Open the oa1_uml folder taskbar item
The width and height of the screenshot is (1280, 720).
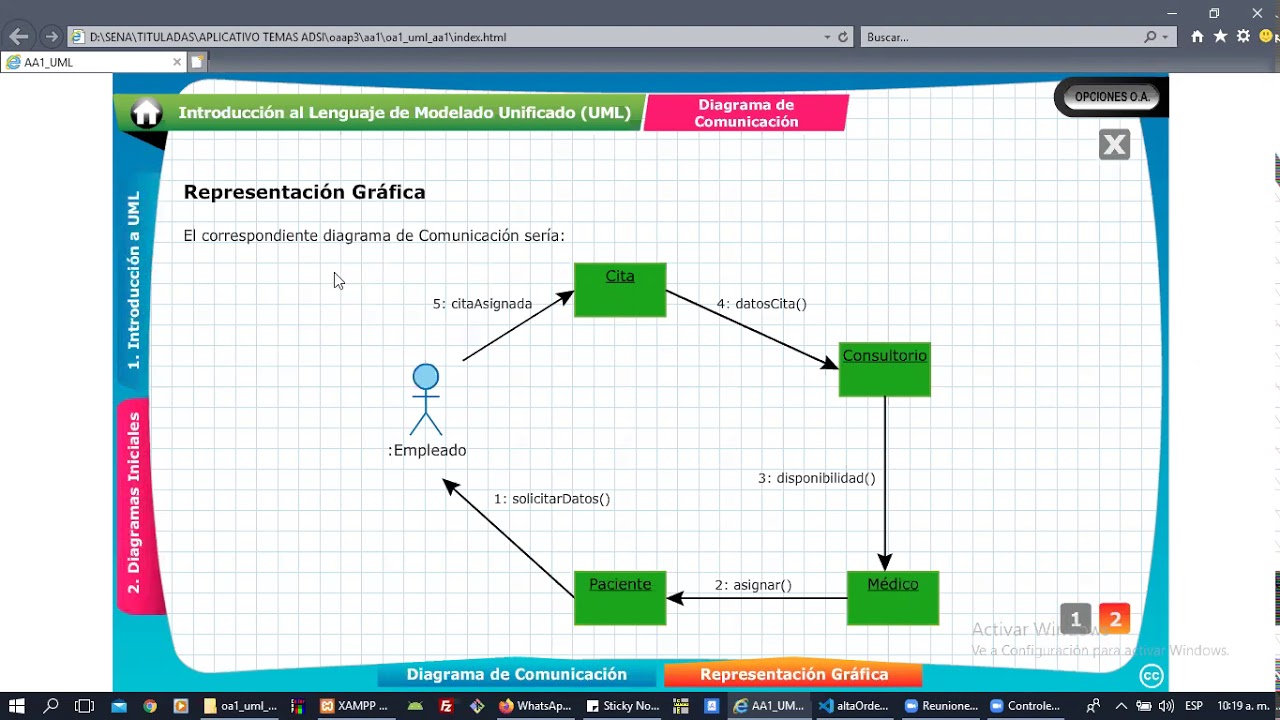click(x=240, y=706)
